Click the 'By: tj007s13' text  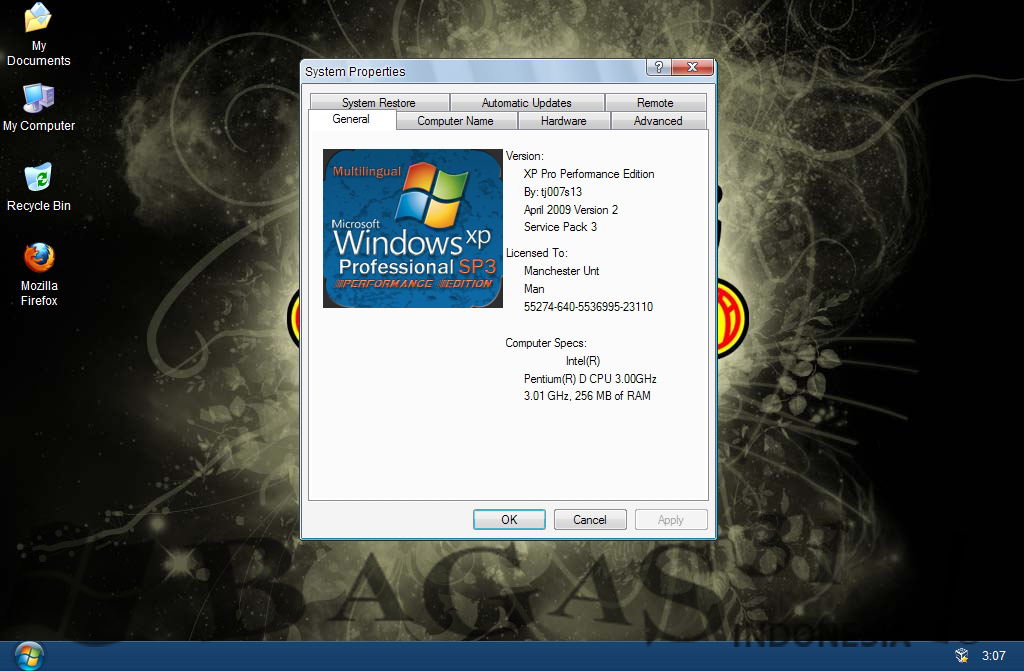click(552, 192)
